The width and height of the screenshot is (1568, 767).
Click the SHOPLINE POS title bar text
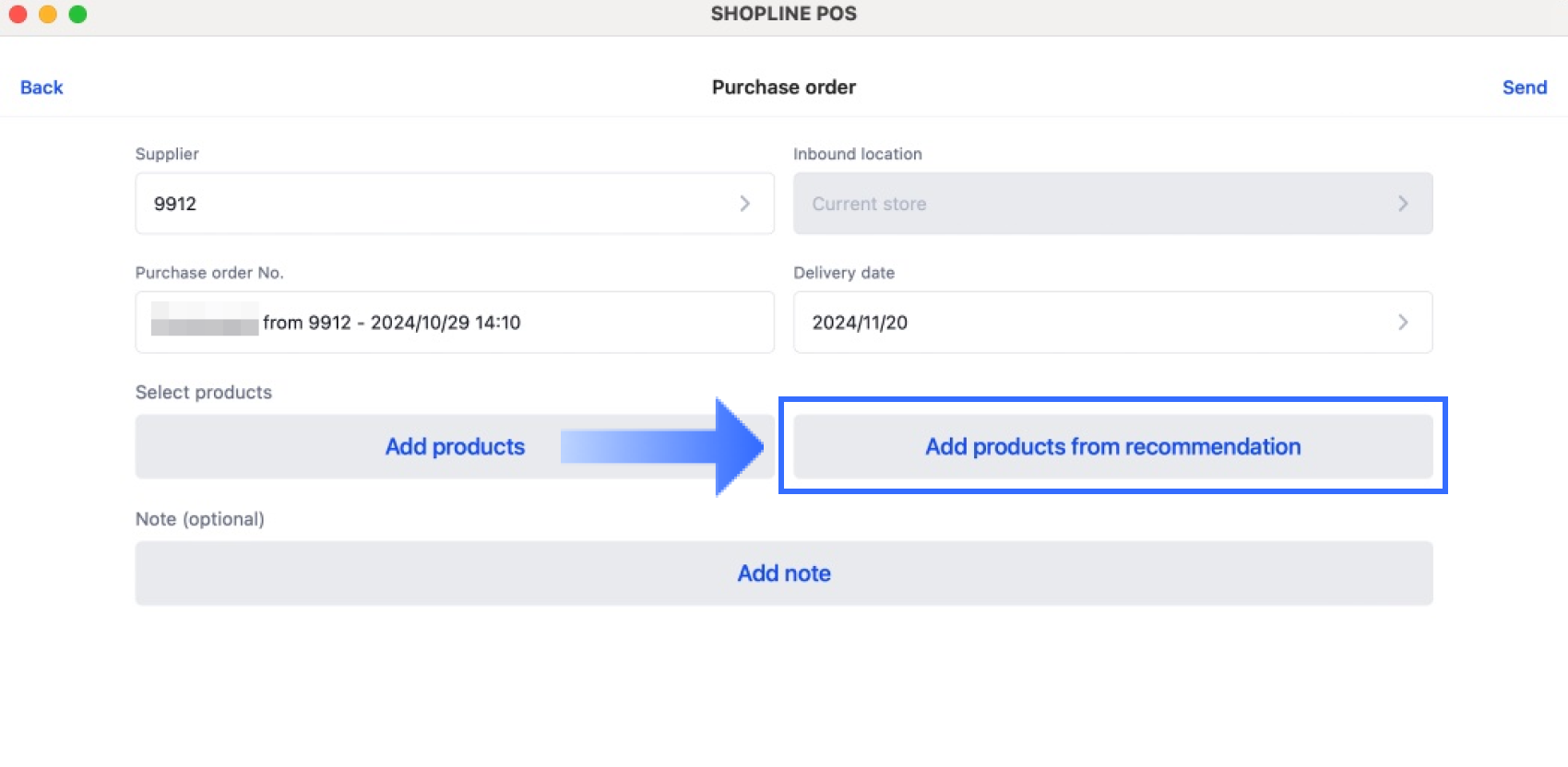point(783,14)
